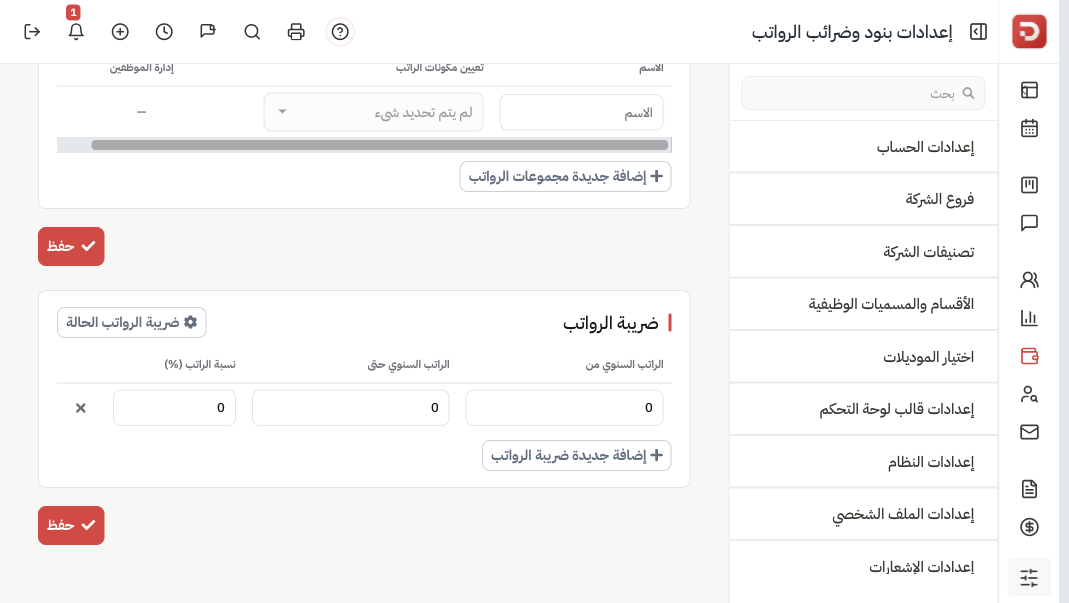Open 'إعدادات الملف الشخصي' menu item

click(863, 514)
